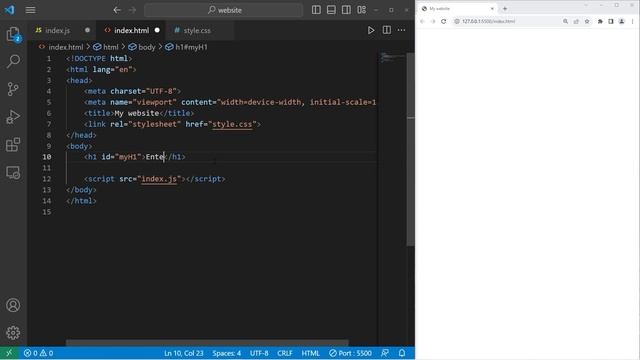Screen dimensions: 640x360
Task: Click the title text My website in code
Action: (137, 113)
